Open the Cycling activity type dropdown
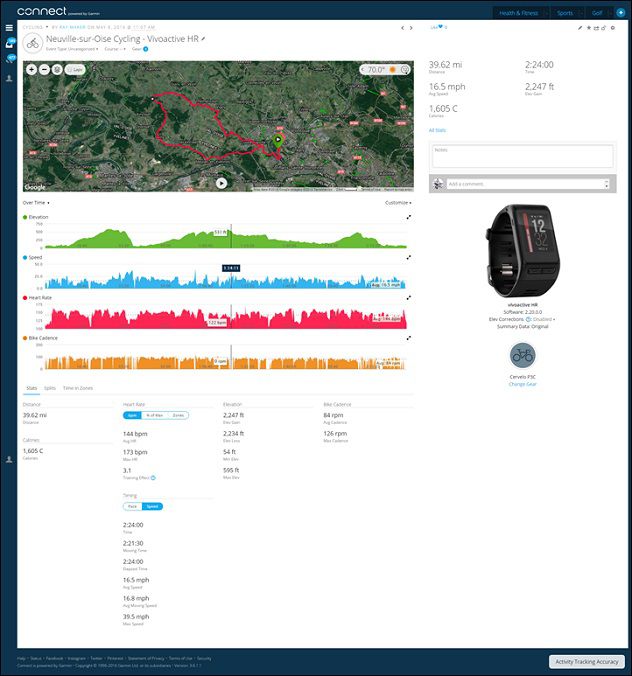 coord(35,27)
